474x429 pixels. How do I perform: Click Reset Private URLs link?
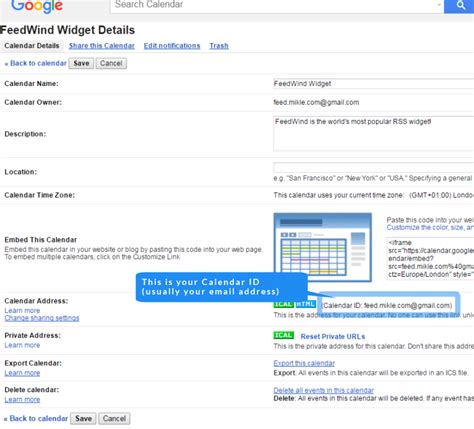tap(333, 337)
